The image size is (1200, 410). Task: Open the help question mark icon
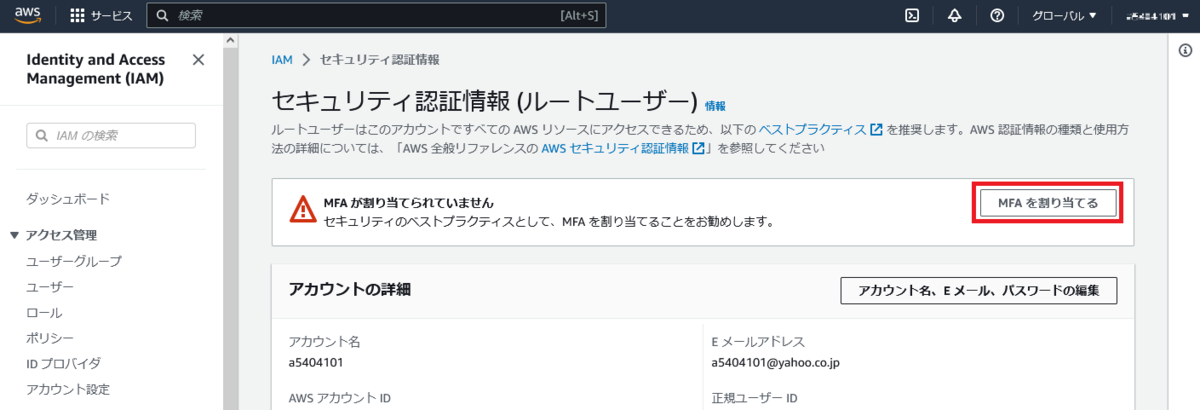click(x=997, y=16)
